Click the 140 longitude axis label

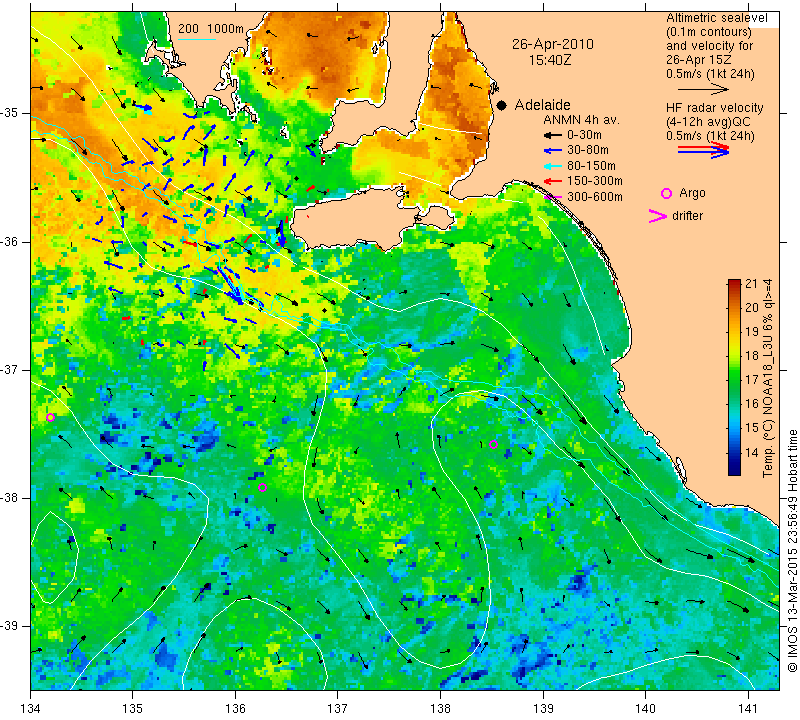click(x=645, y=709)
